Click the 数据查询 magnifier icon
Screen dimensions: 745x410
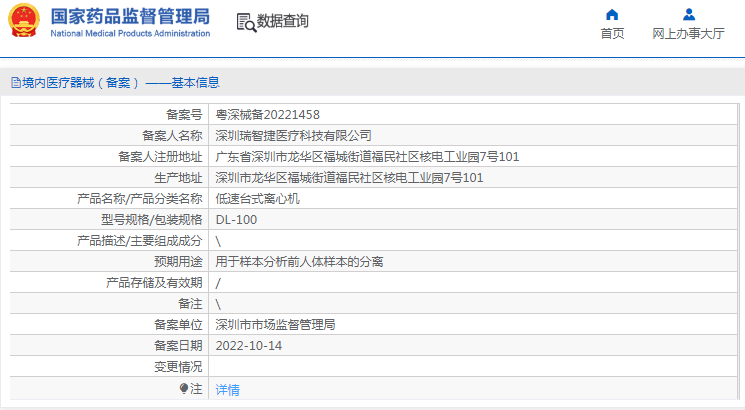[245, 22]
